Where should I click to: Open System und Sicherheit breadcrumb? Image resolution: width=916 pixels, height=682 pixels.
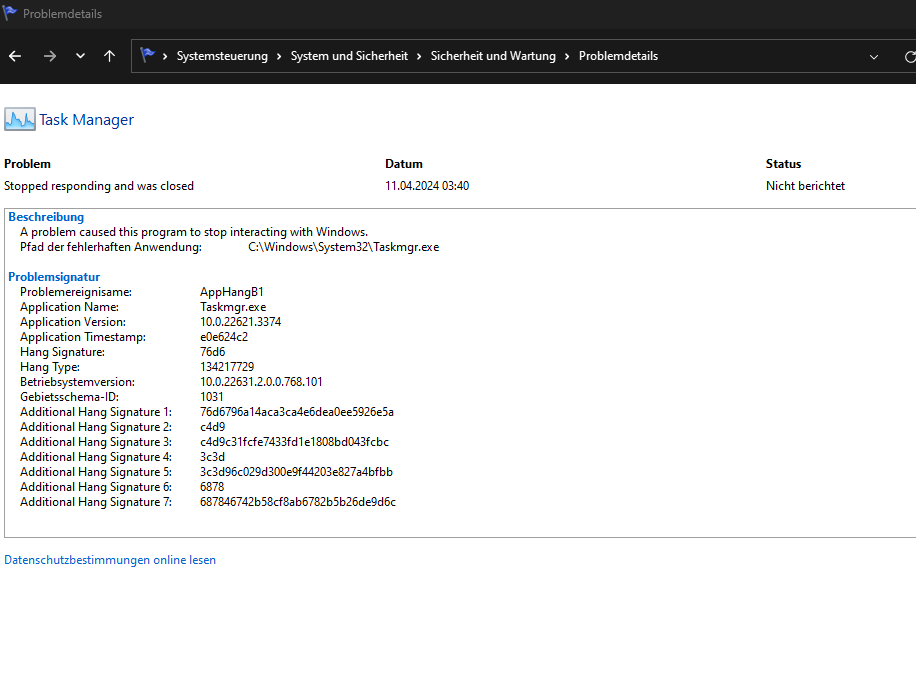pyautogui.click(x=349, y=56)
